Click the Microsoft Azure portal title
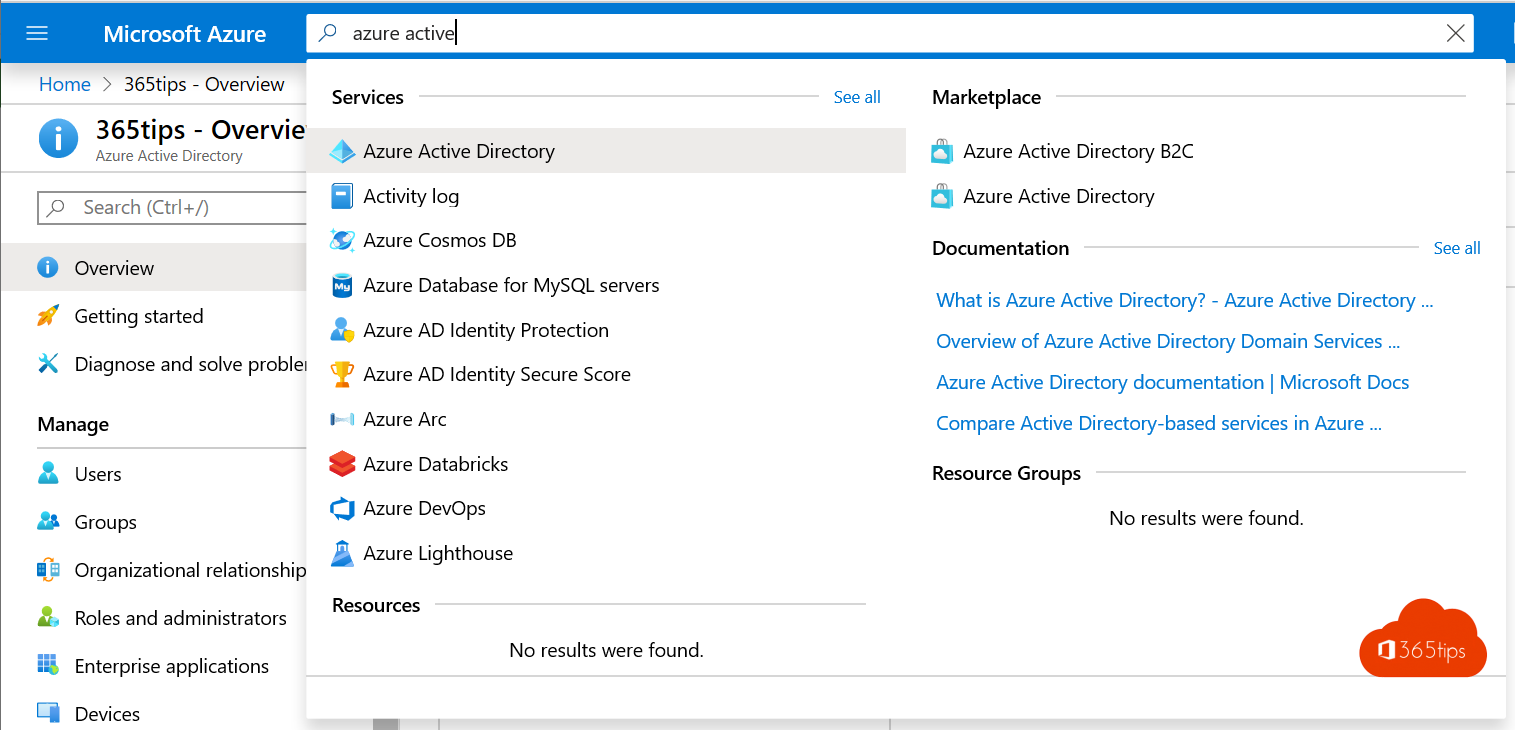Viewport: 1515px width, 730px height. coord(185,34)
